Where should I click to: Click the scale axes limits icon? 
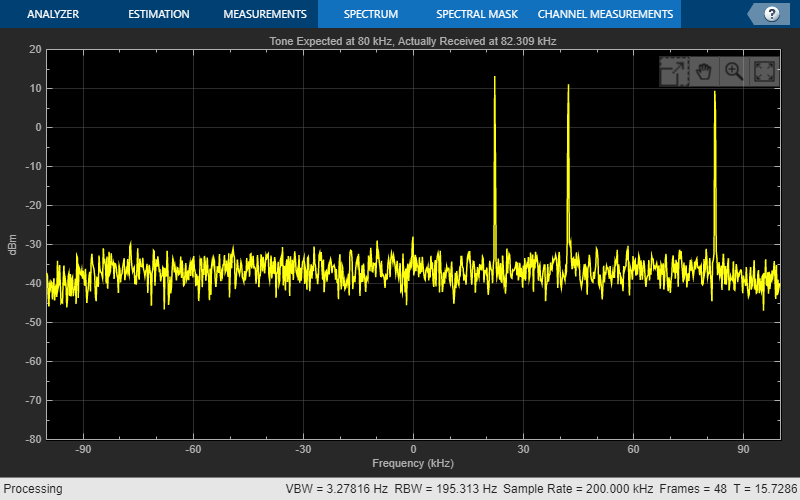[673, 71]
